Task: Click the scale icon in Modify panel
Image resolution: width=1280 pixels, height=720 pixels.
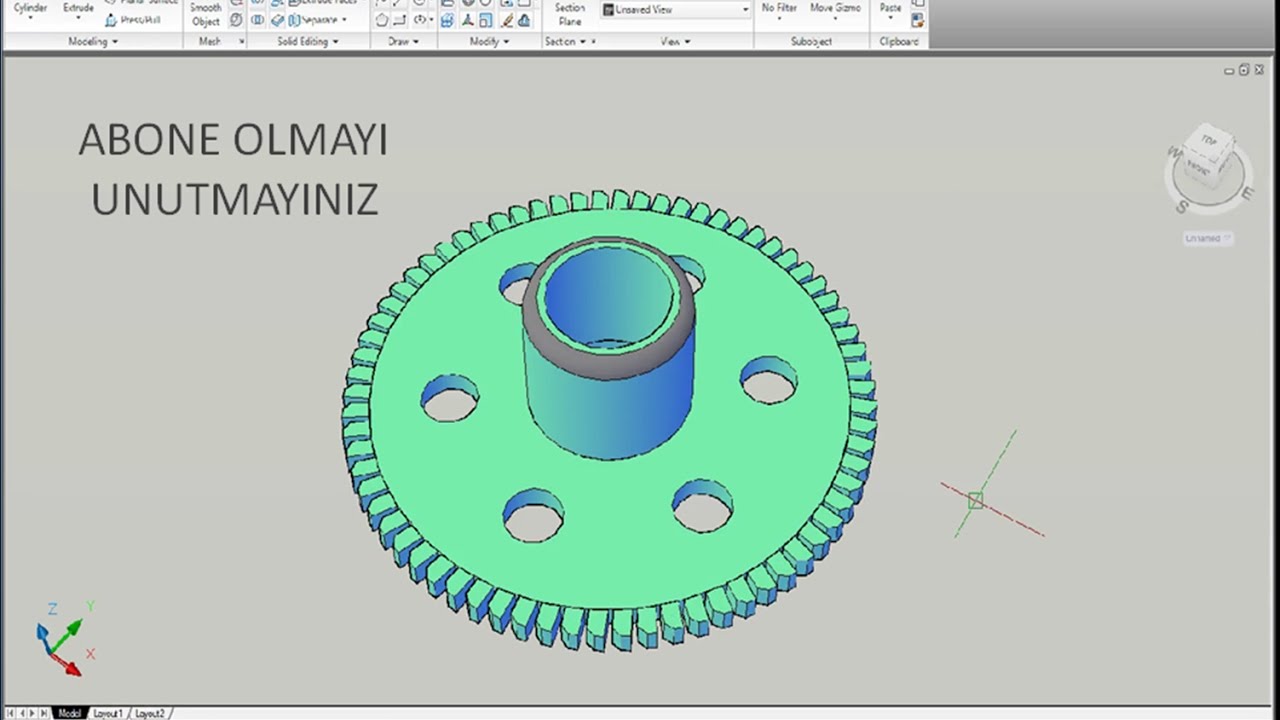Action: 484,20
